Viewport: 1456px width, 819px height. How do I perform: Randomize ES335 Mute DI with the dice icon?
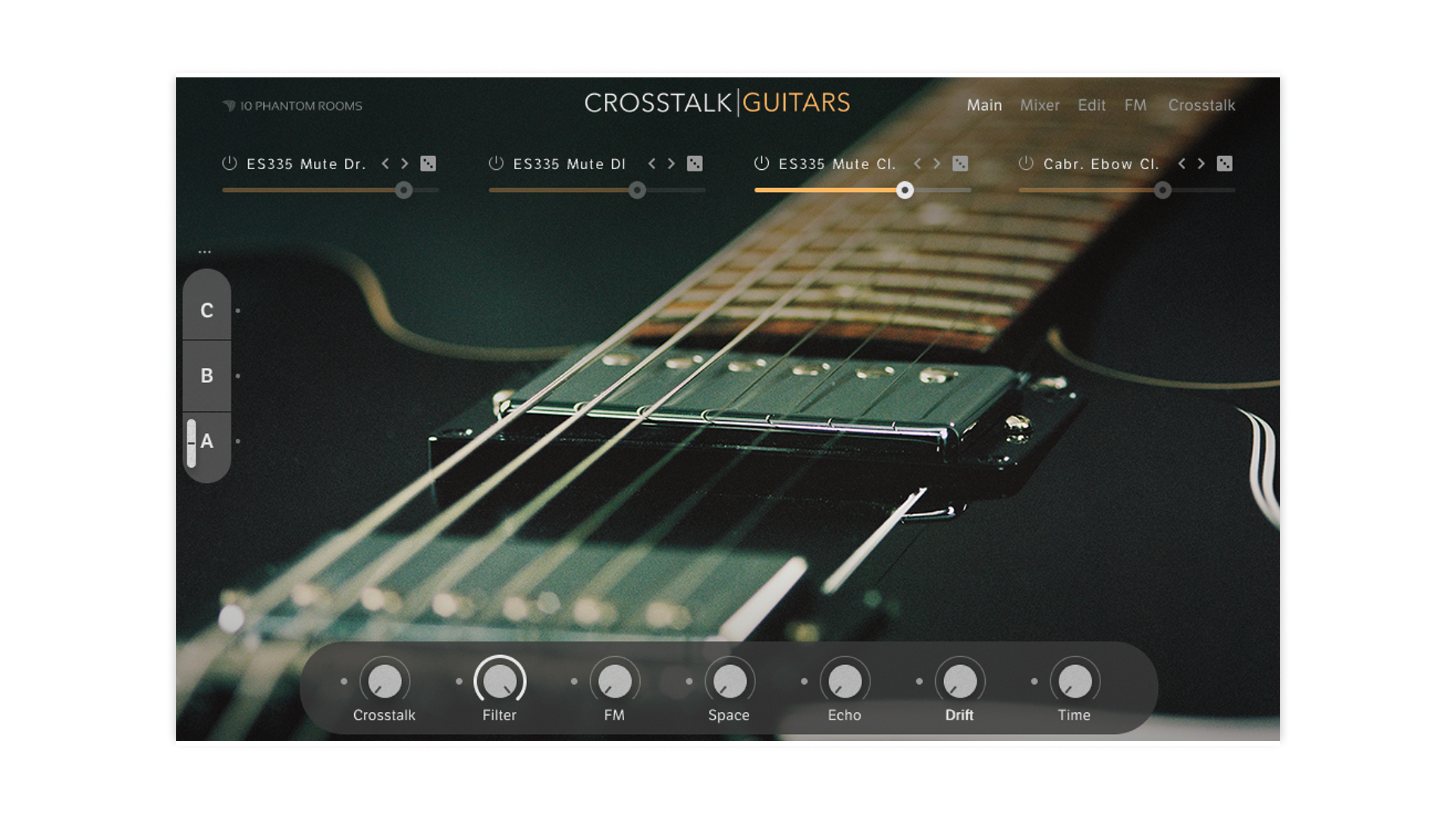tap(694, 163)
